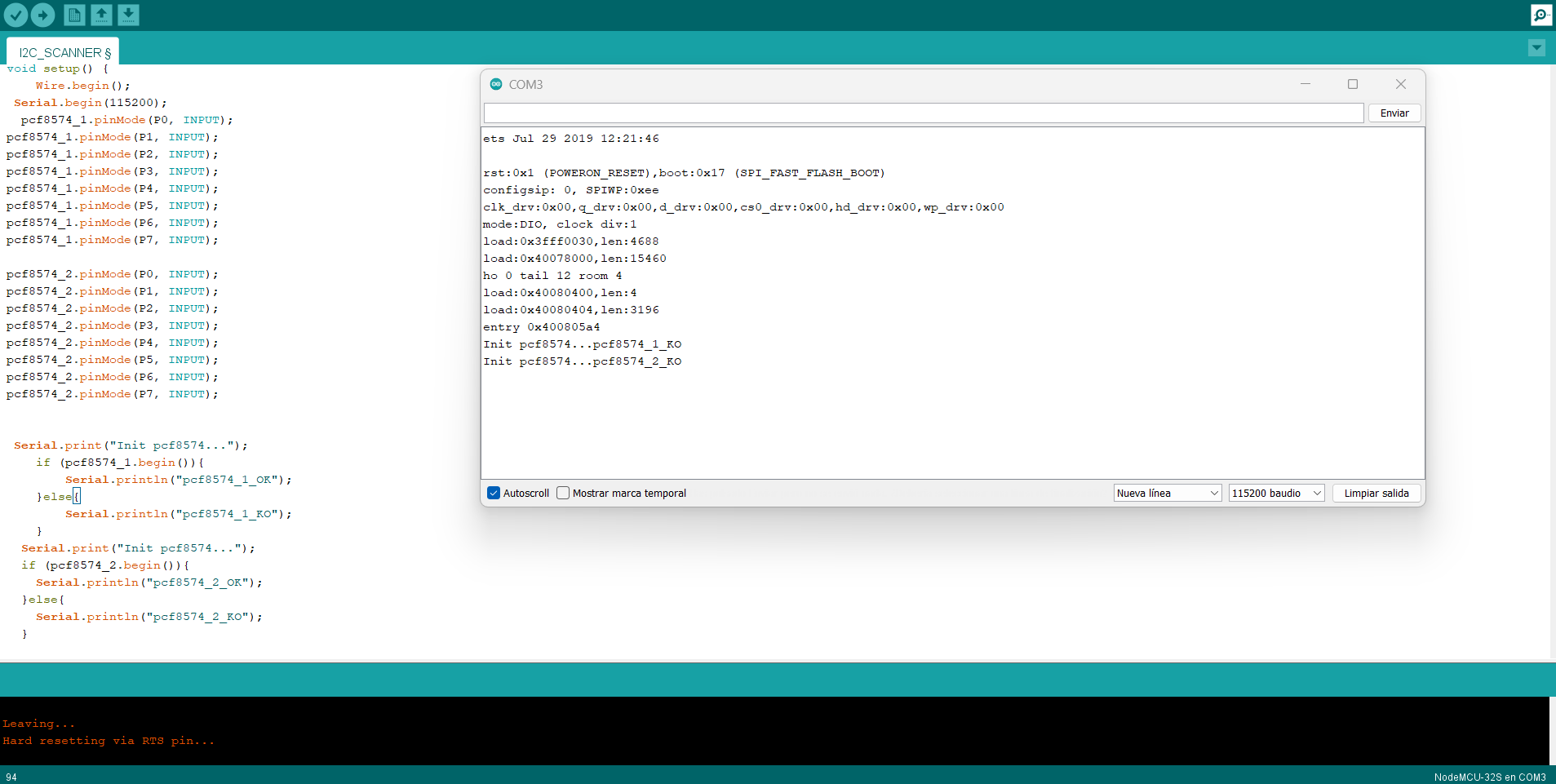The height and width of the screenshot is (784, 1556).
Task: Close the COM3 serial monitor window
Action: coord(1401,84)
